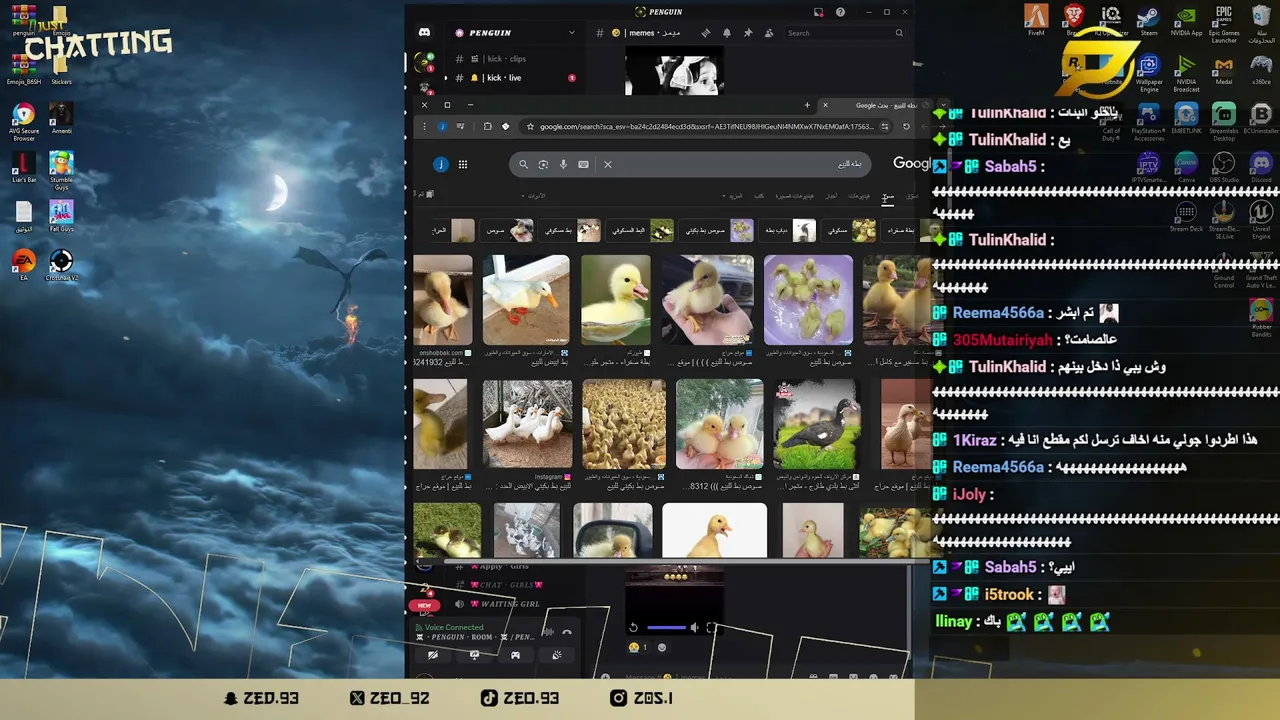
Task: Search by image with Google Lens
Action: (x=543, y=165)
